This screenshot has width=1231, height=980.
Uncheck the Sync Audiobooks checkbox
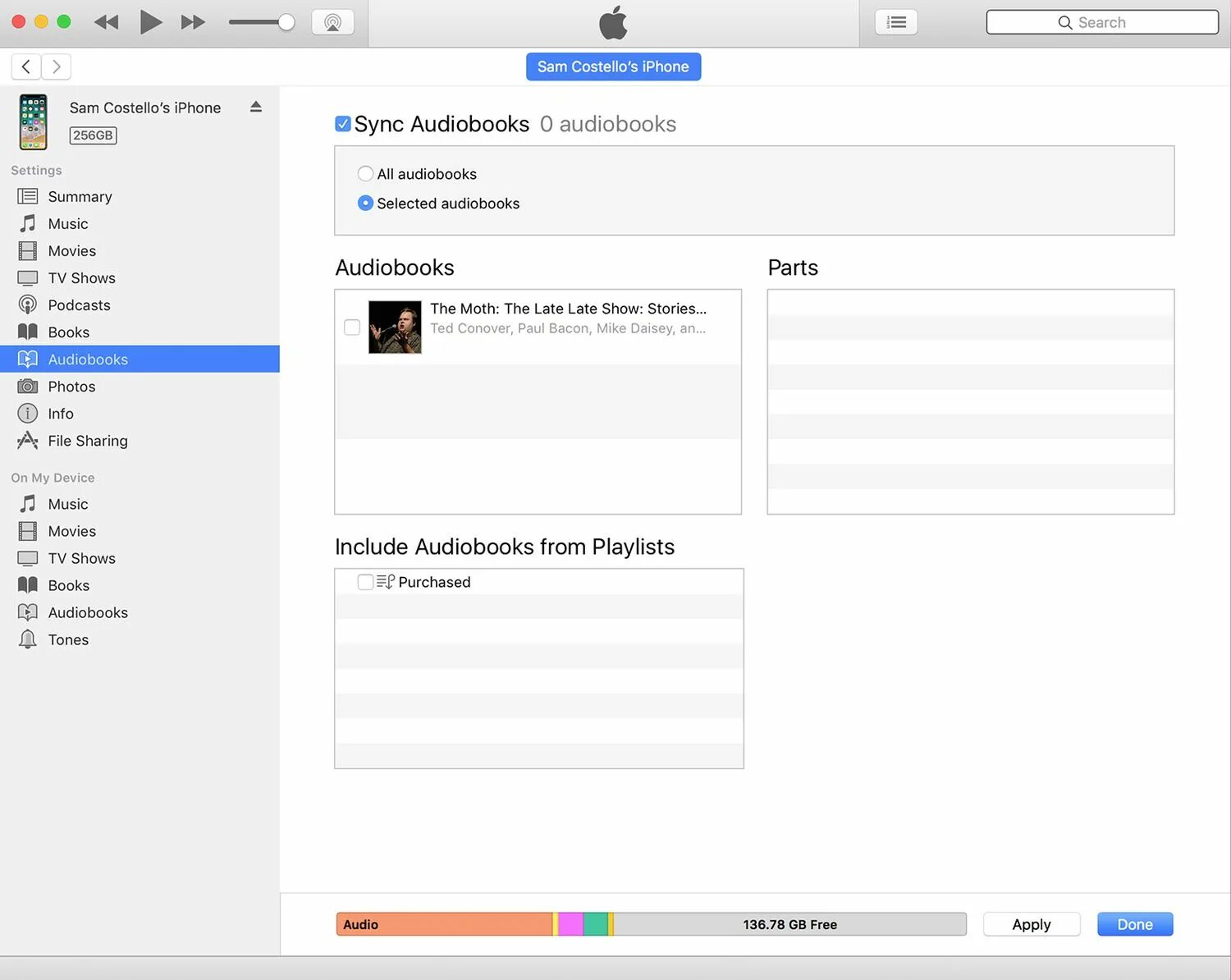pyautogui.click(x=343, y=124)
